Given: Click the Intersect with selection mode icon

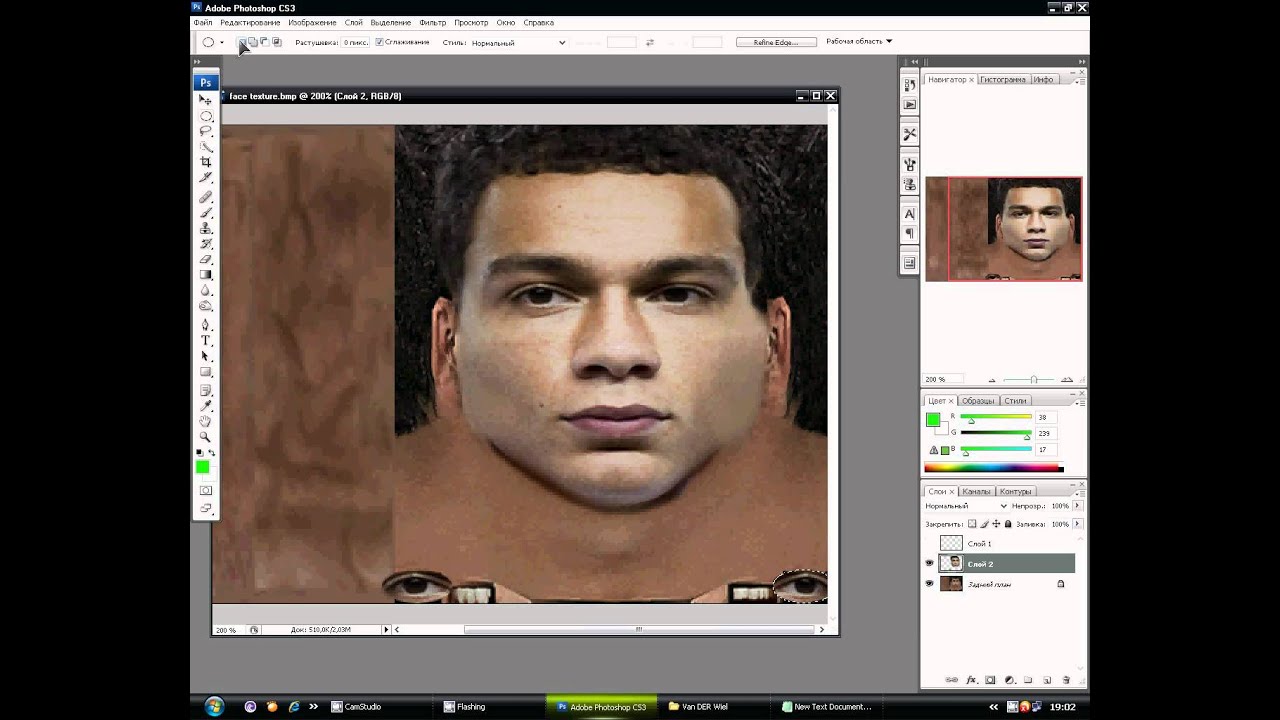Looking at the screenshot, I should click(277, 42).
